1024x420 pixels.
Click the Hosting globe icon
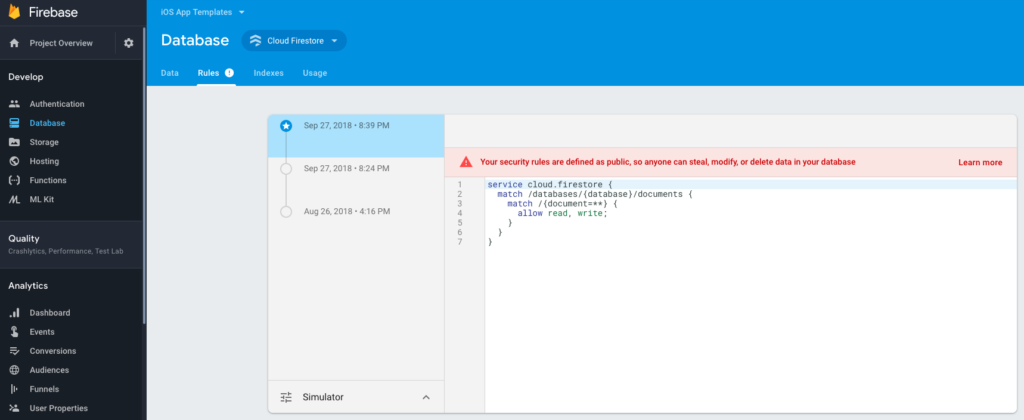(14, 161)
